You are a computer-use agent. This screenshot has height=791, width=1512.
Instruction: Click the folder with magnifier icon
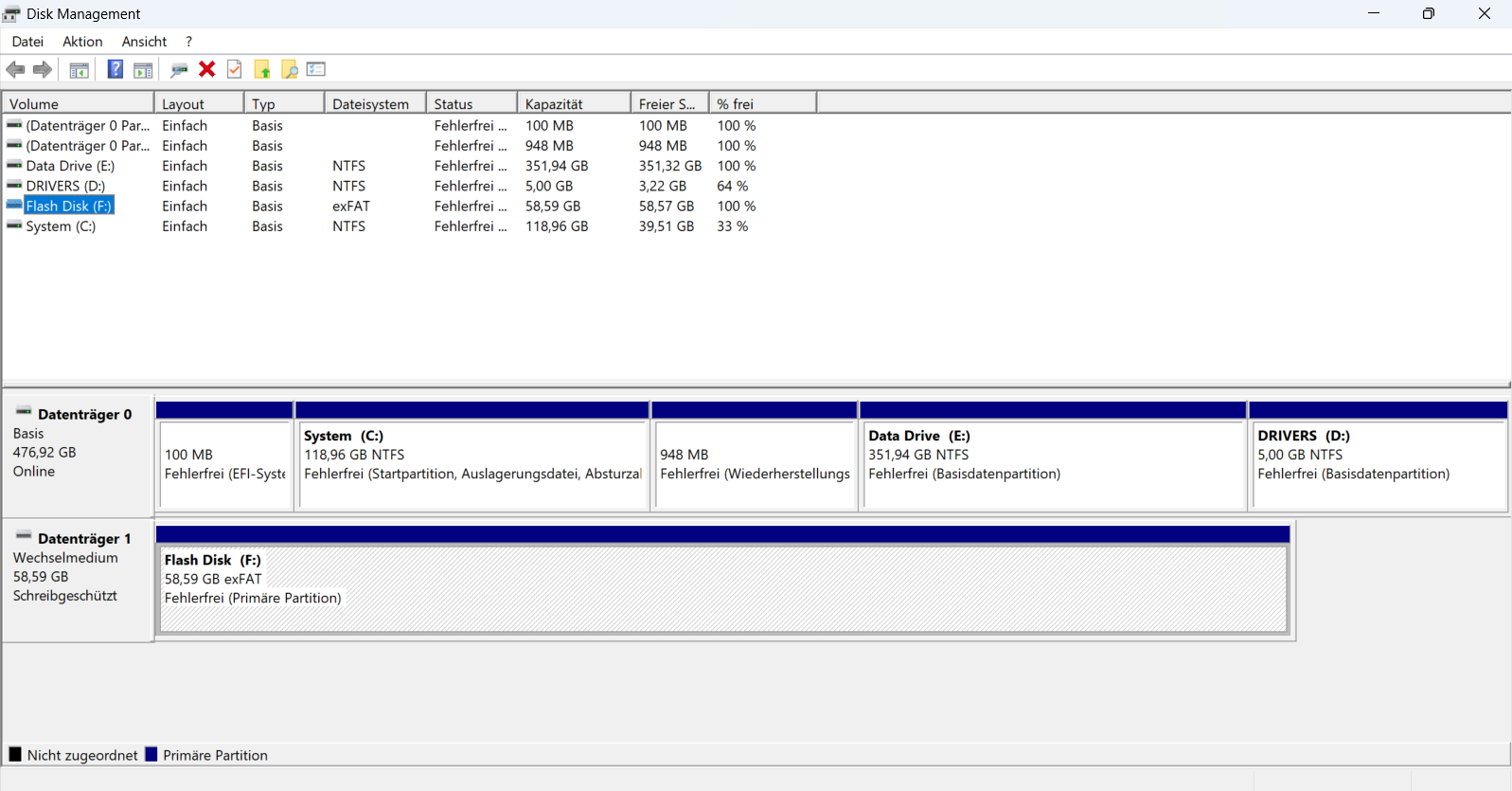[290, 69]
